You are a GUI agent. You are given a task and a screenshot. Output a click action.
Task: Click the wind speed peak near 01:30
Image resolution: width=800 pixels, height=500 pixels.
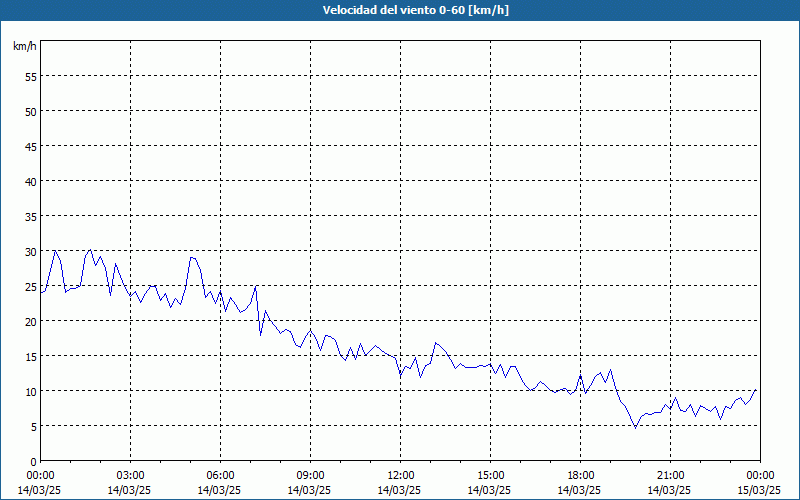tap(90, 250)
